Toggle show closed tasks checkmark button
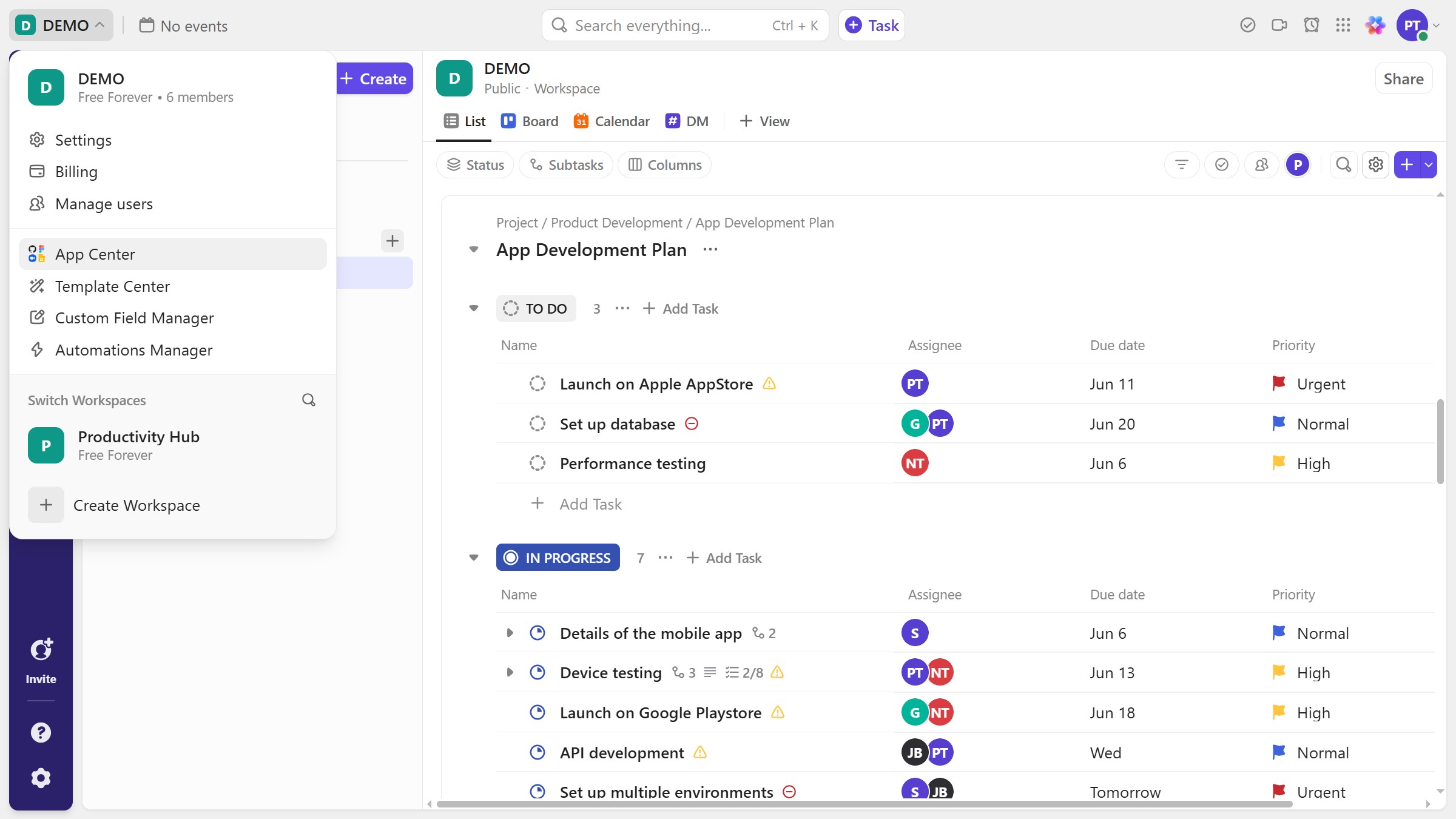The width and height of the screenshot is (1456, 819). click(x=1222, y=165)
